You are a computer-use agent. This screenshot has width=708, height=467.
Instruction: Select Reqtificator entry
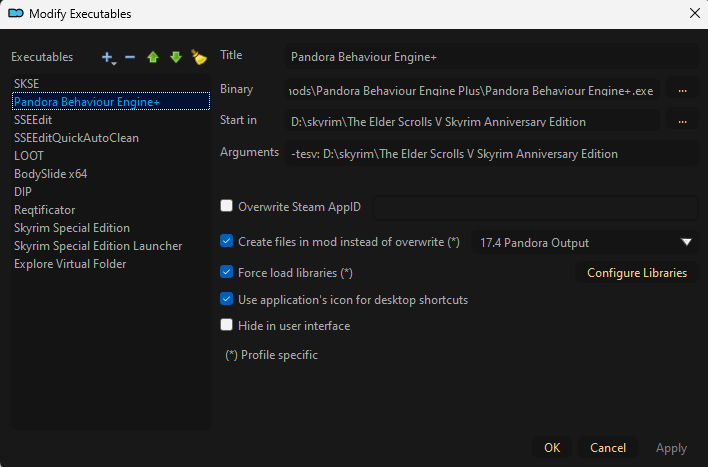pos(111,210)
